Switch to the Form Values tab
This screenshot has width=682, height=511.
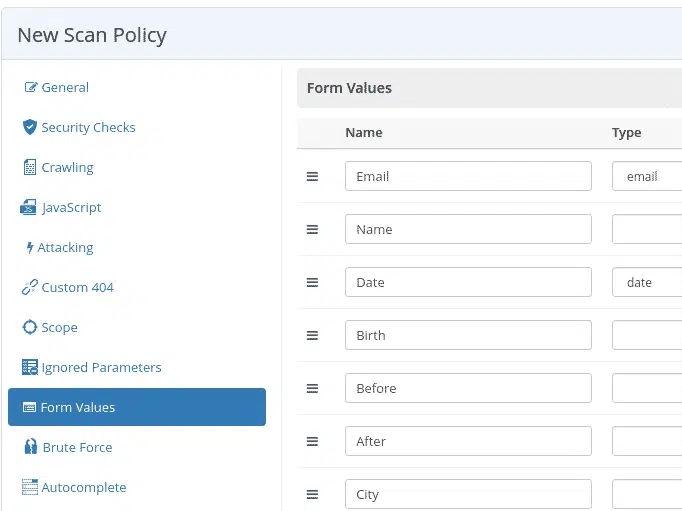coord(137,407)
